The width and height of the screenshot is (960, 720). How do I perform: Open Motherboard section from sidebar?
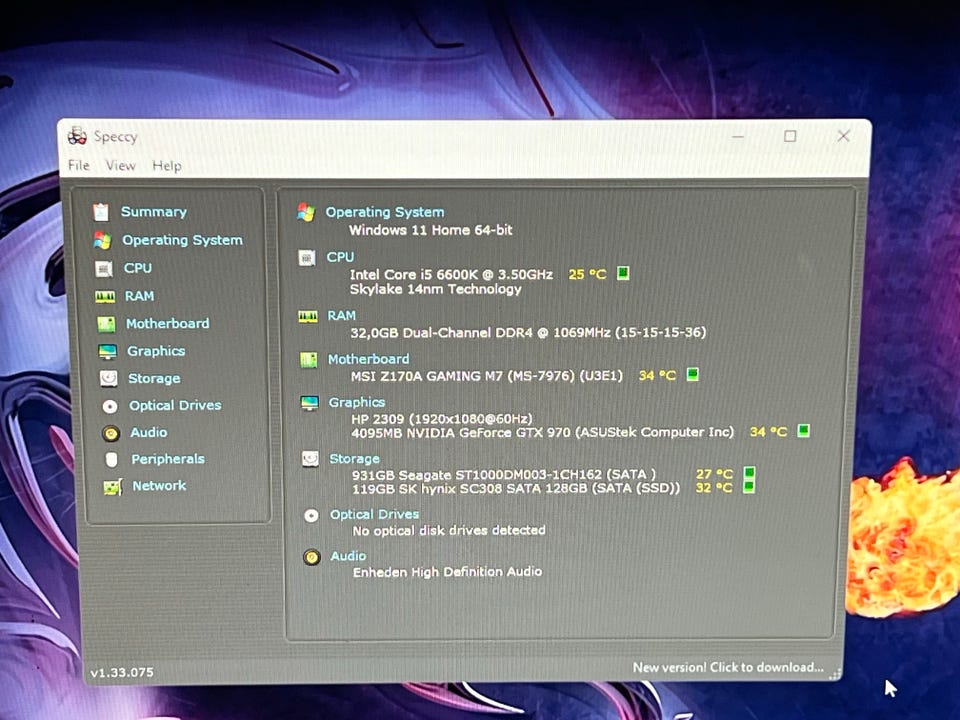[x=168, y=323]
